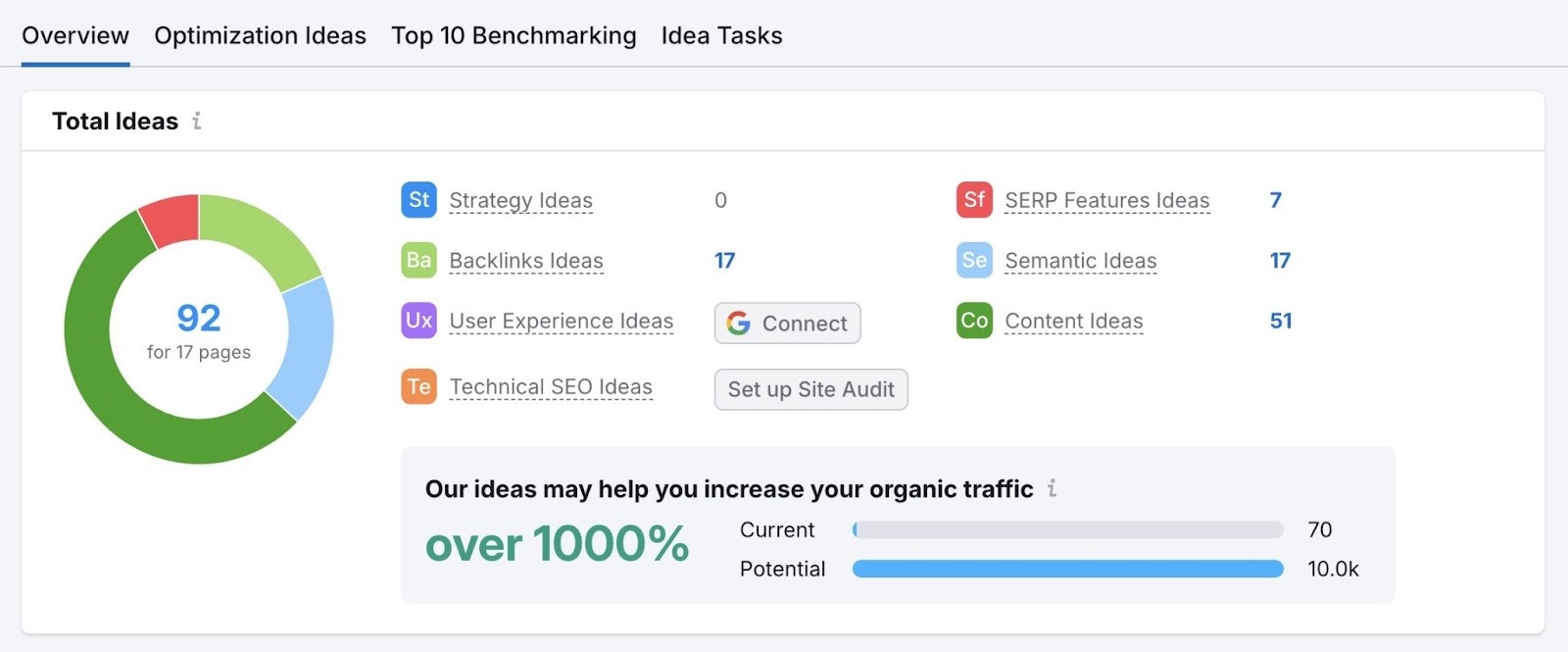1568x652 pixels.
Task: Click the red Sf SERP Features icon
Action: [974, 200]
